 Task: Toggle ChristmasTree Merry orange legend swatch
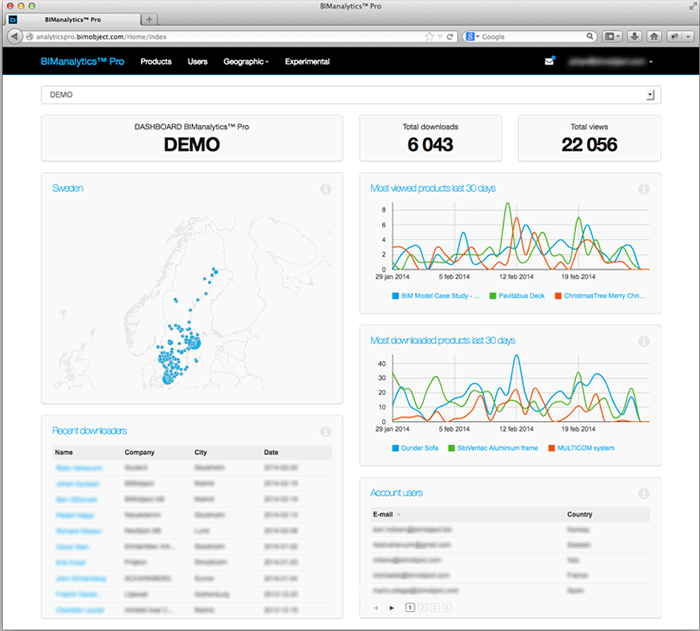tap(558, 296)
